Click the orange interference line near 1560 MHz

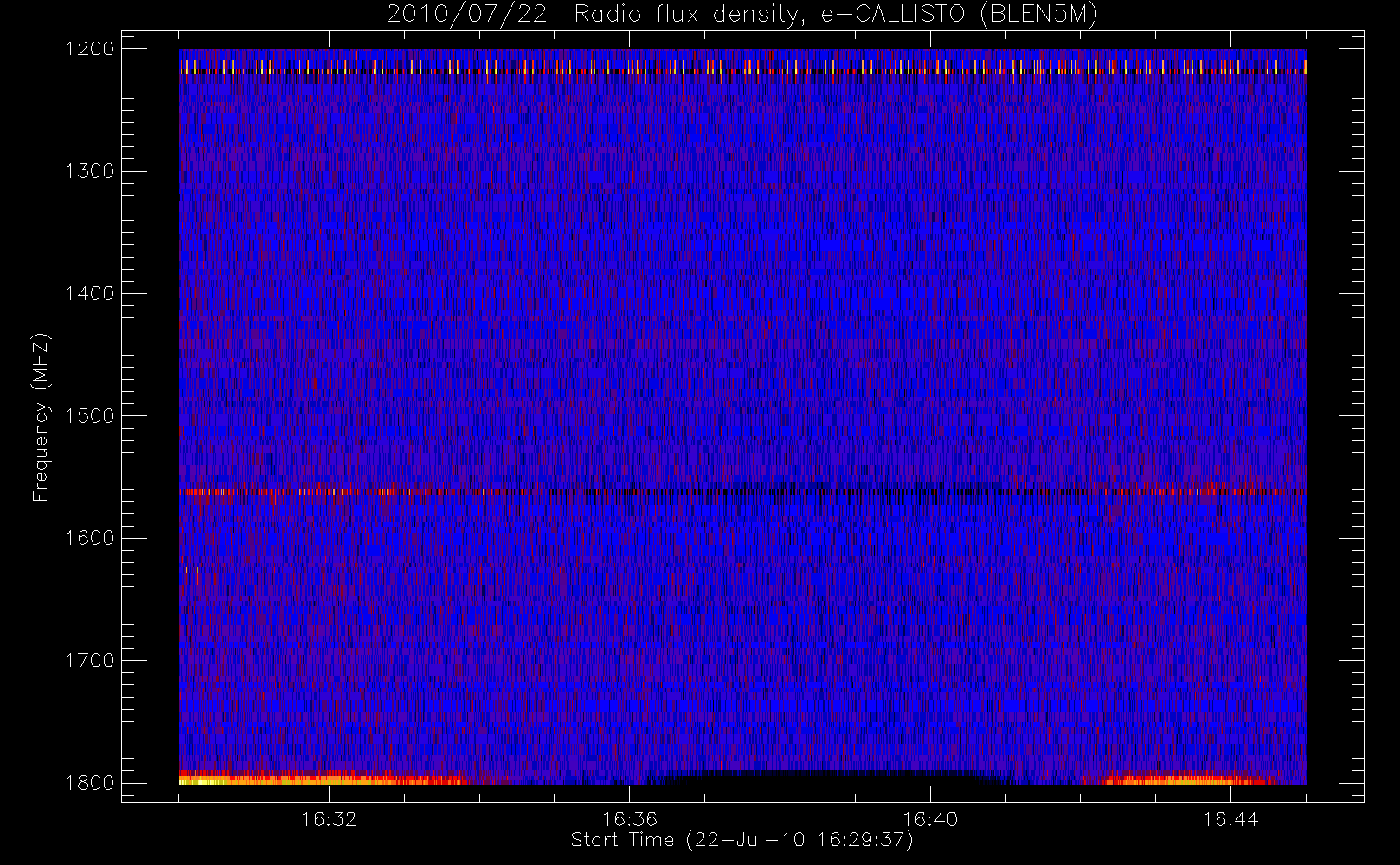coord(742,491)
